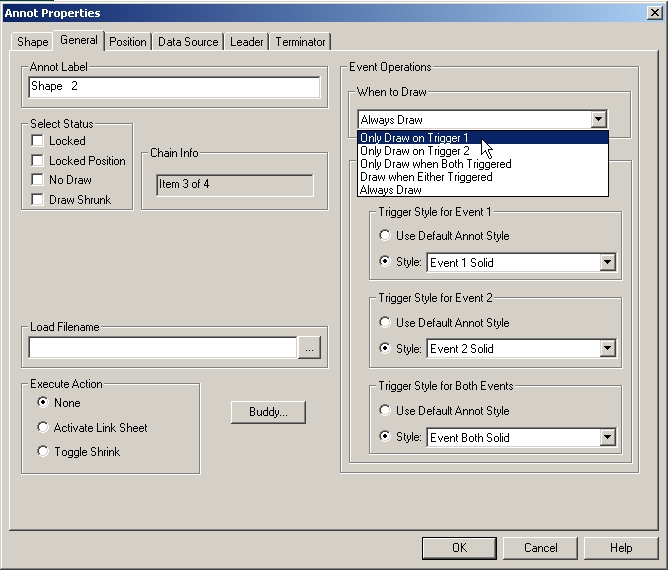This screenshot has height=570, width=668.
Task: Choose Only Draw on Trigger 2
Action: click(414, 151)
